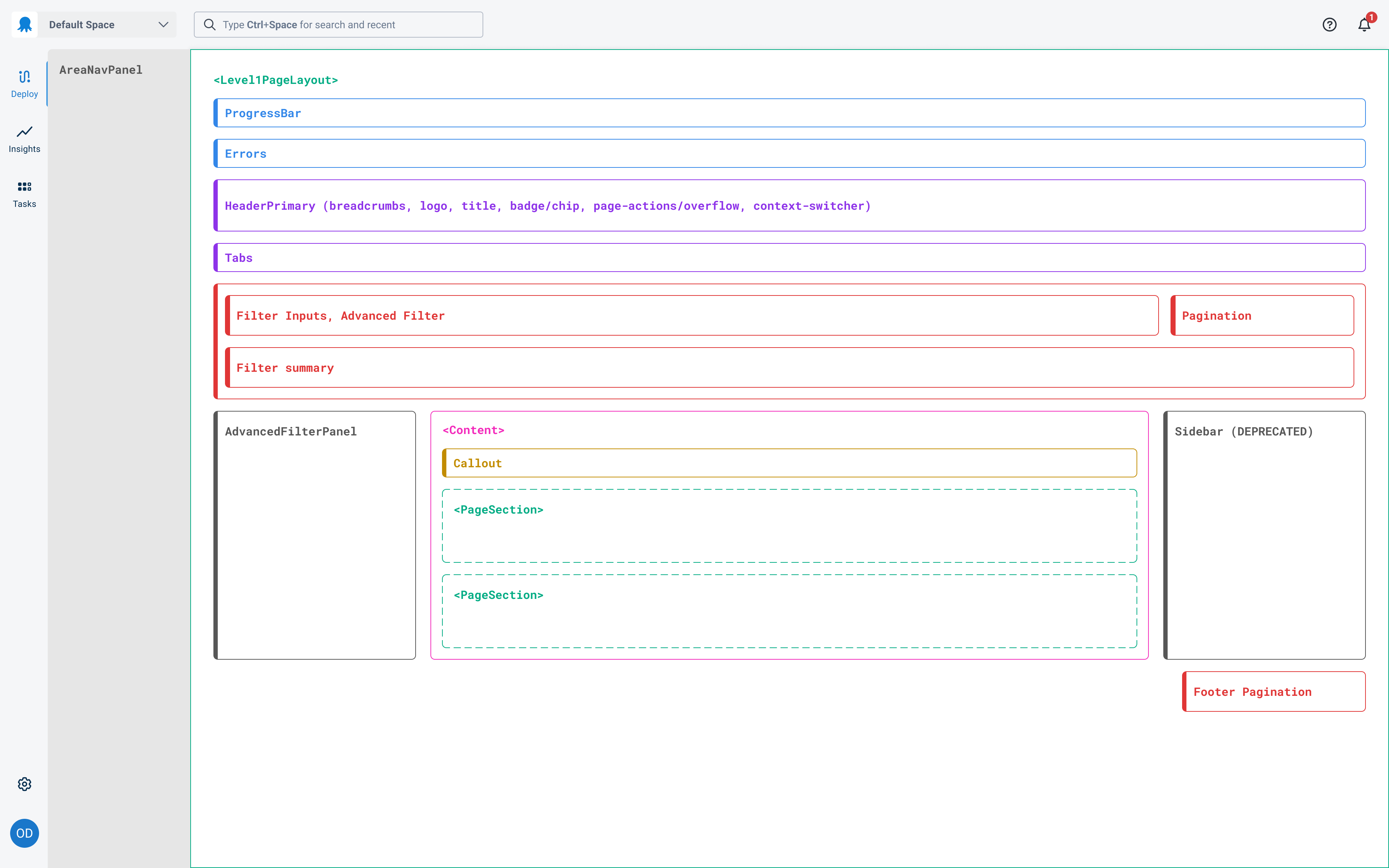Expand the first PageSection placeholder
1389x868 pixels.
(x=788, y=525)
